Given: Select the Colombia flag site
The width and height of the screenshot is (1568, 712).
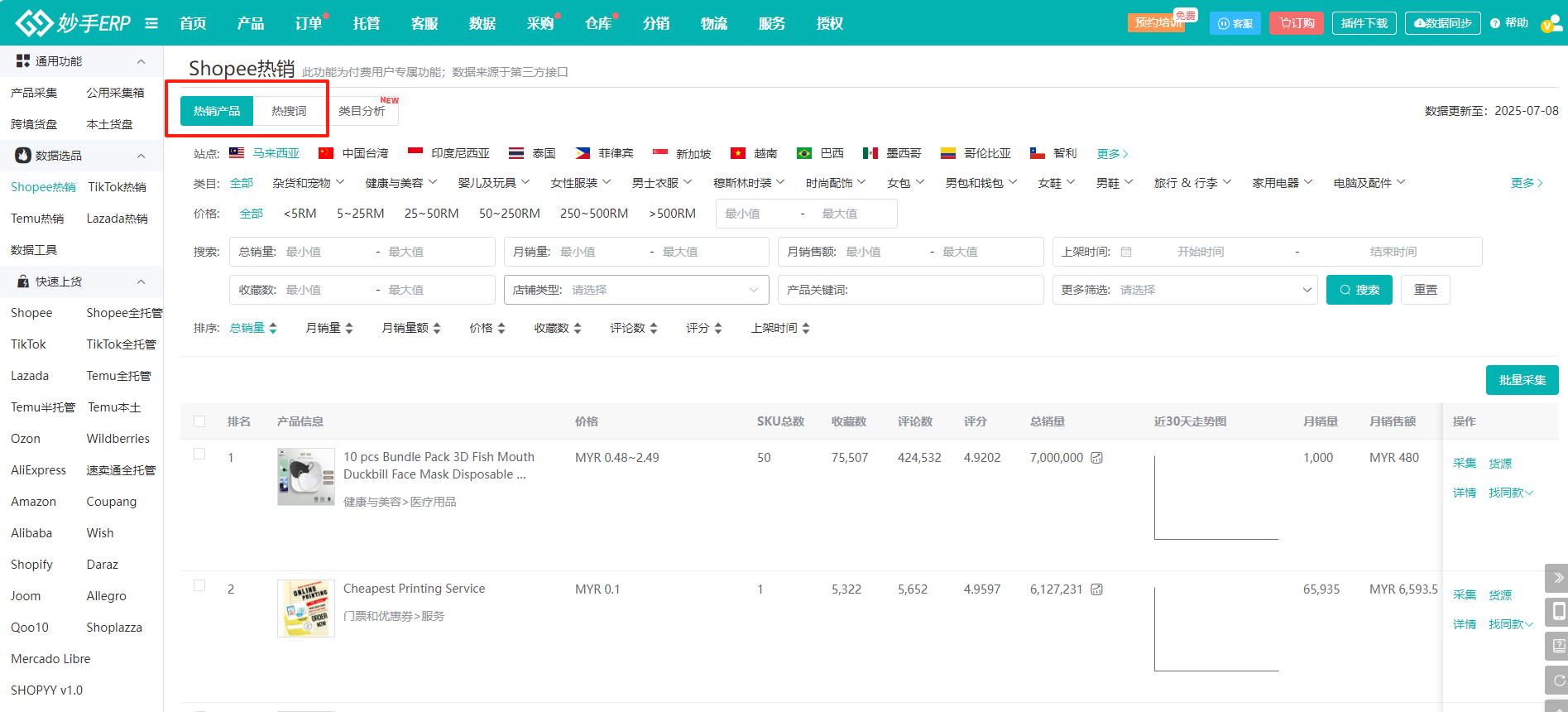Looking at the screenshot, I should pyautogui.click(x=948, y=153).
